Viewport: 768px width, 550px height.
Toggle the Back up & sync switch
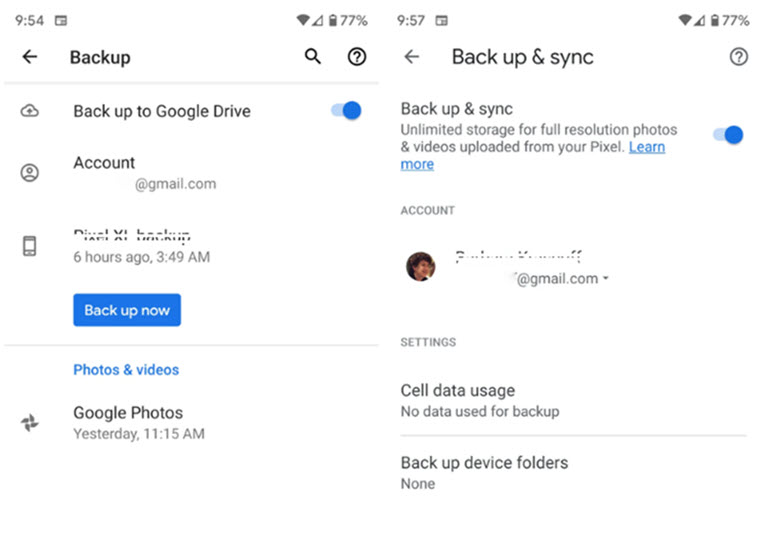[728, 135]
